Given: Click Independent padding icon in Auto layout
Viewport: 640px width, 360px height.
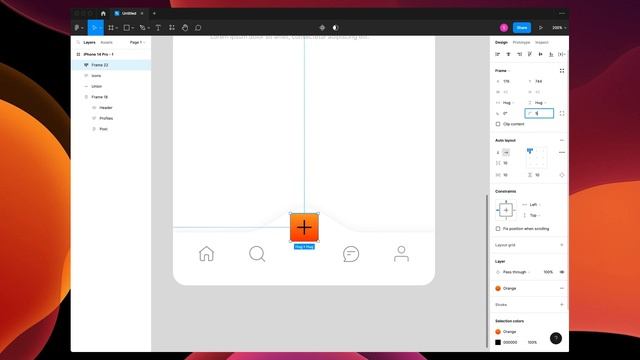Looking at the screenshot, I should click(562, 175).
